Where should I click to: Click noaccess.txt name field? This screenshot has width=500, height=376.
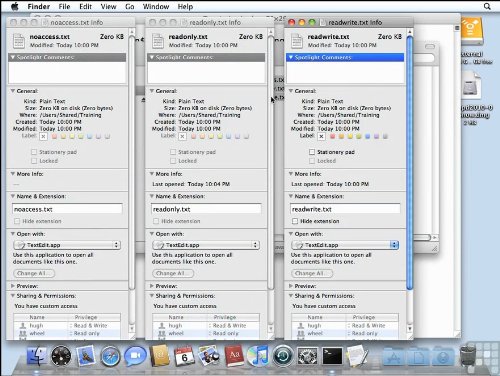pyautogui.click(x=67, y=209)
